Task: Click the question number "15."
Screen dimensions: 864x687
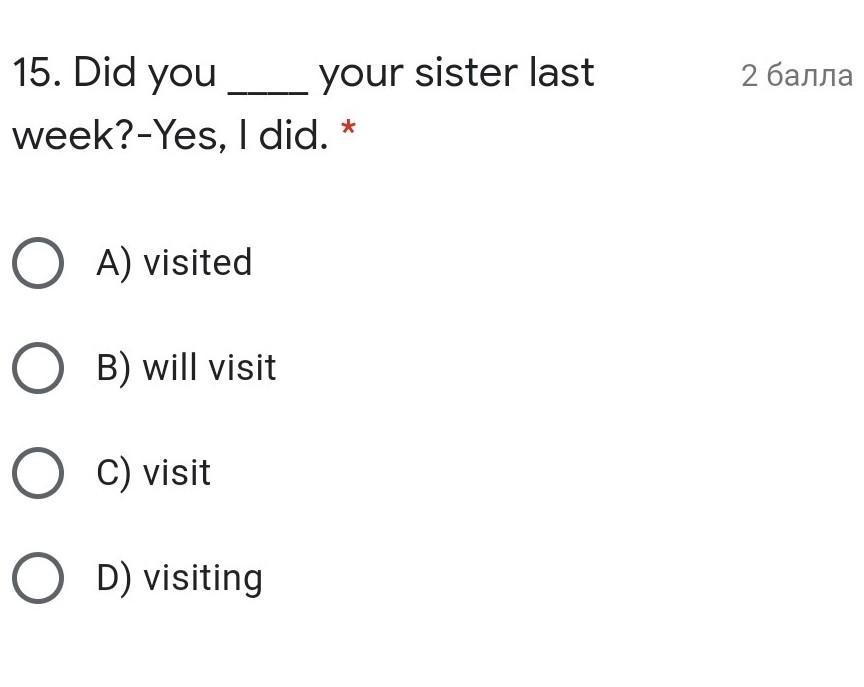Action: pyautogui.click(x=37, y=73)
